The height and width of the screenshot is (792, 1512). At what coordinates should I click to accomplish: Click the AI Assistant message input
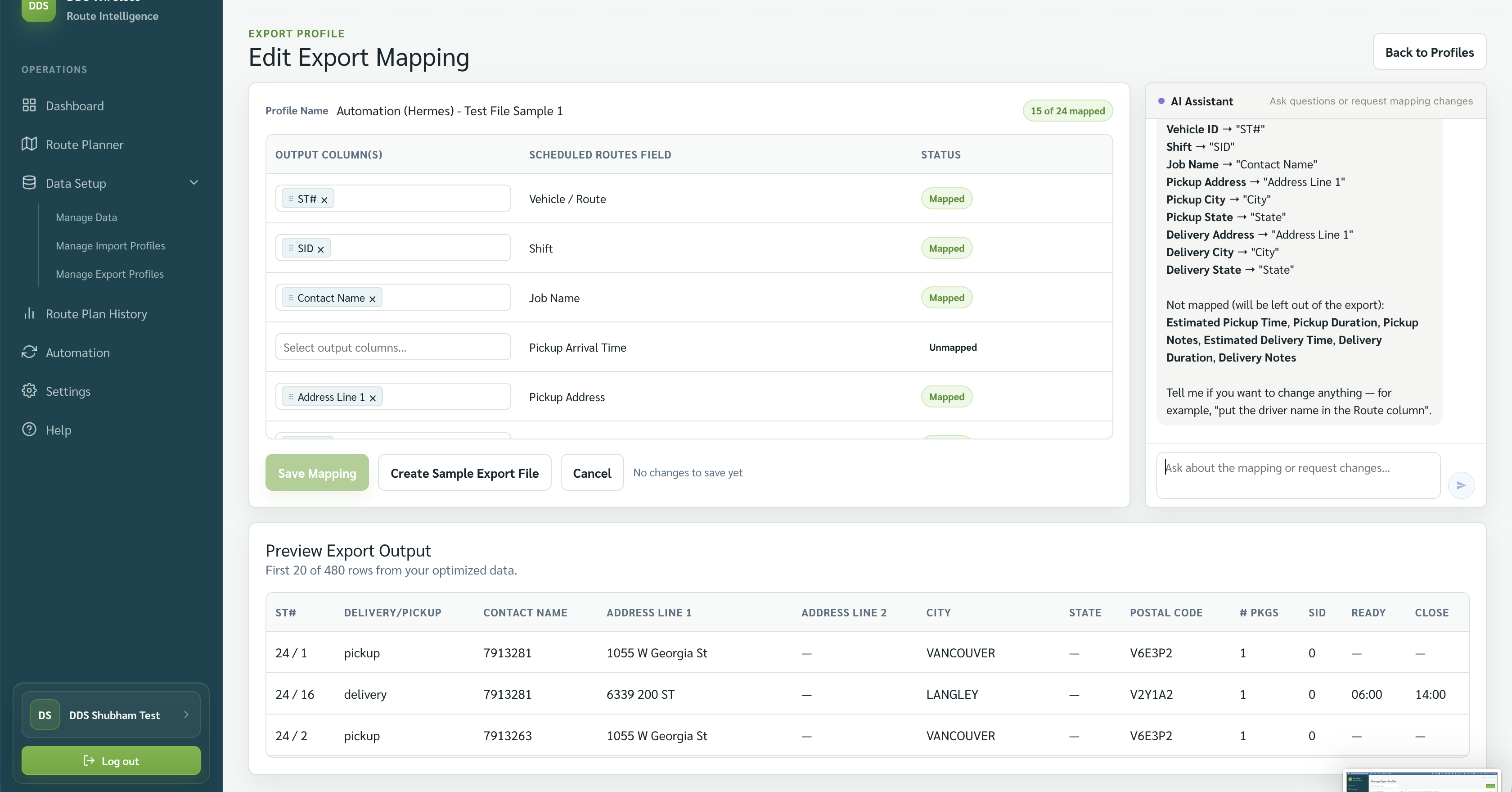1298,475
